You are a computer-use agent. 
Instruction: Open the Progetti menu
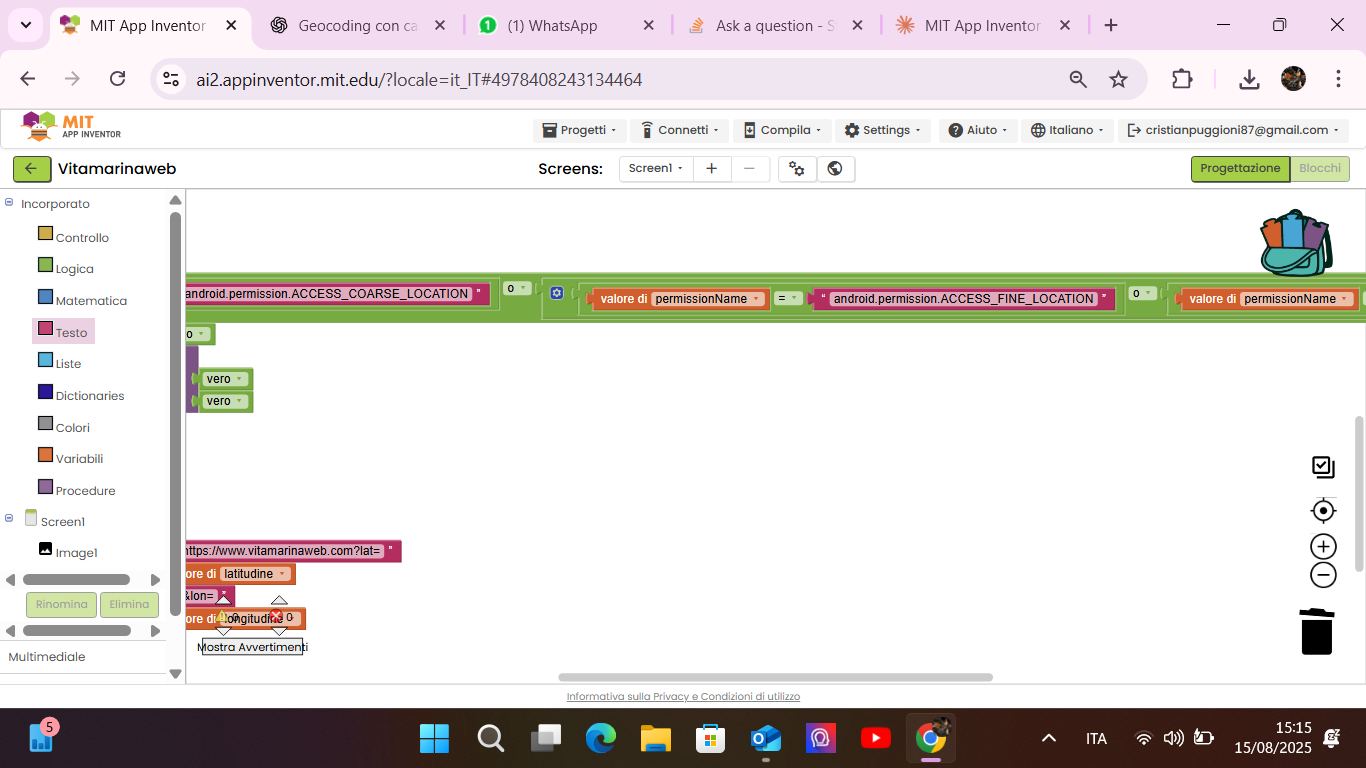580,130
